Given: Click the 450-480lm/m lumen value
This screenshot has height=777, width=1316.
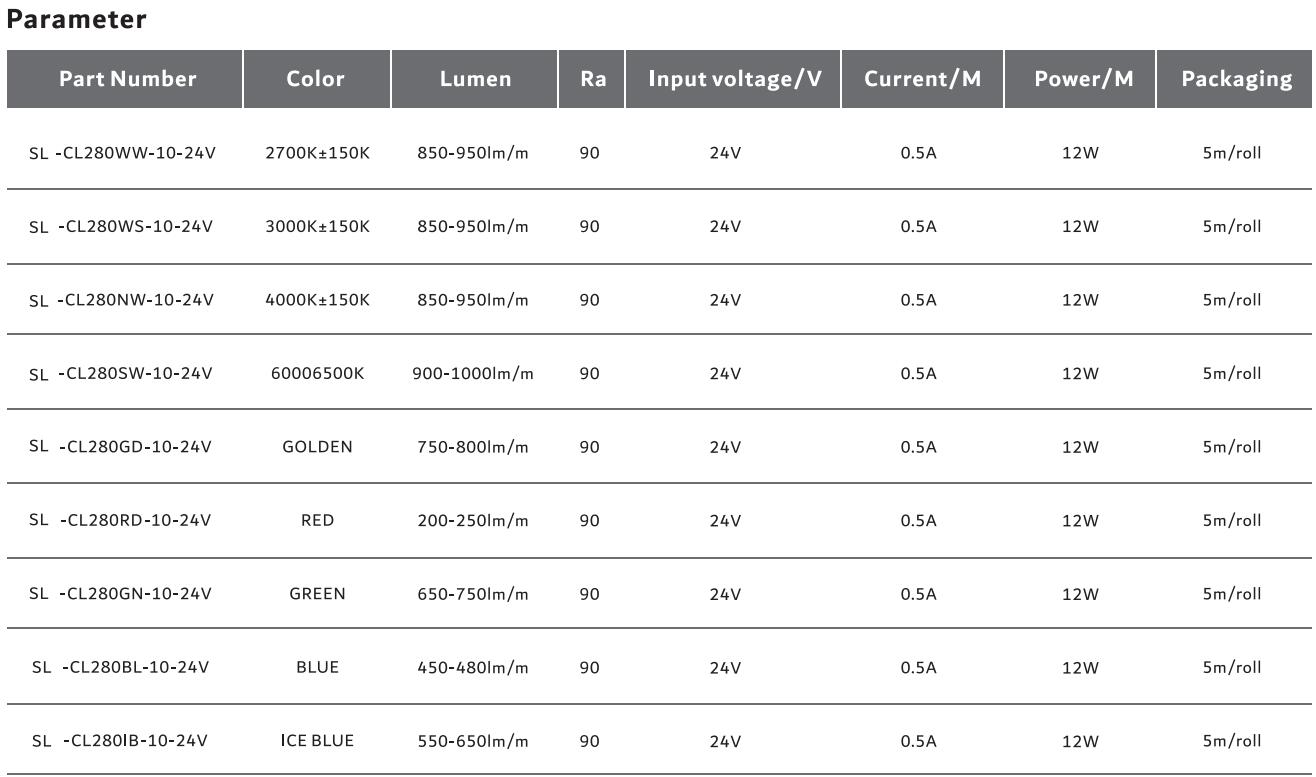Looking at the screenshot, I should 472,667.
